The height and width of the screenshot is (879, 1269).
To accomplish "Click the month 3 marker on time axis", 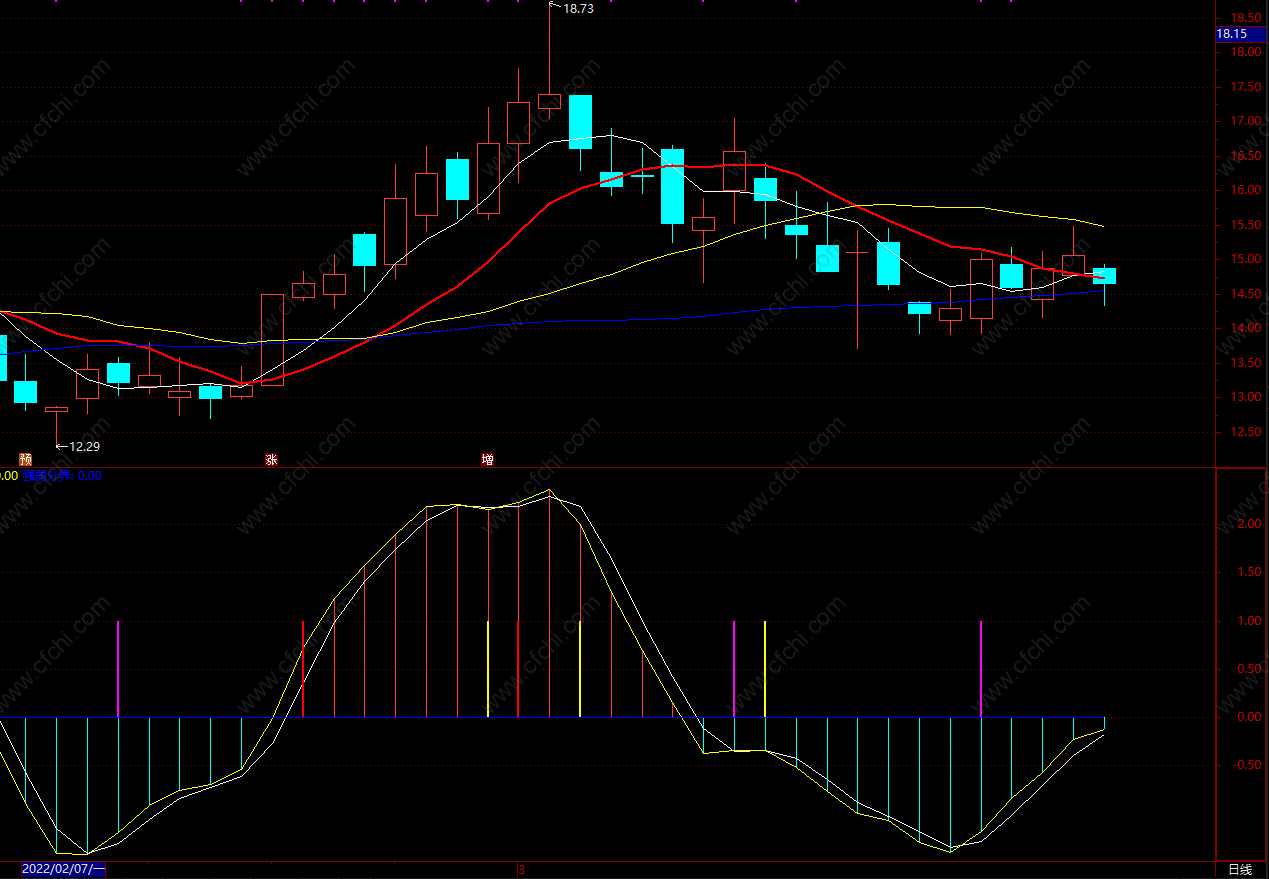I will tap(521, 870).
